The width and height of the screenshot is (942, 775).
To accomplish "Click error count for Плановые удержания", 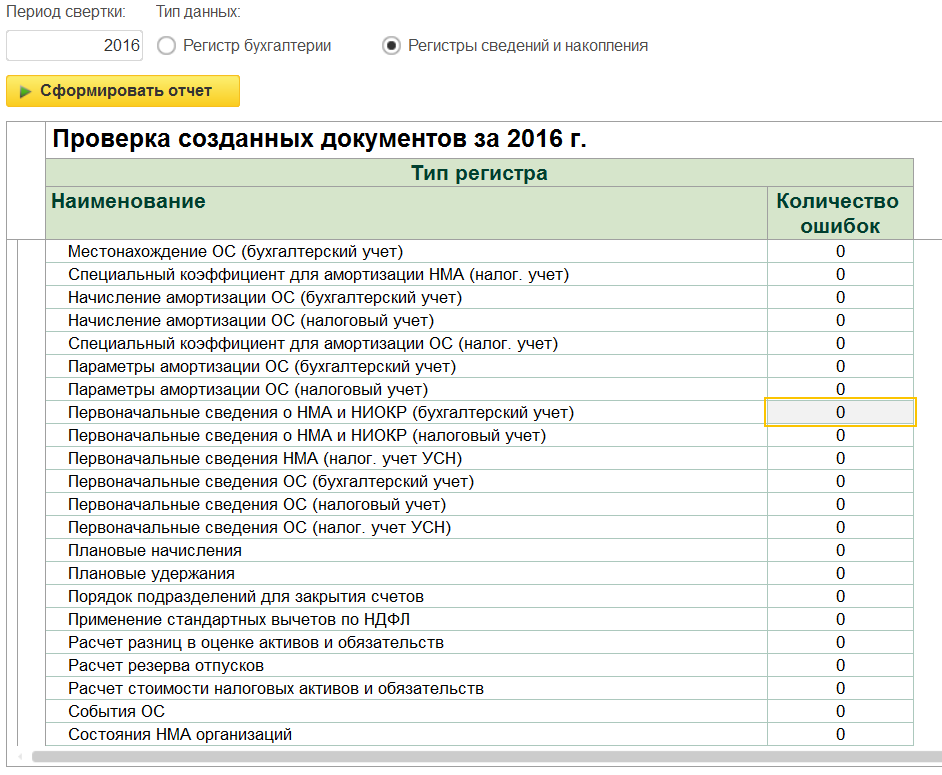I will point(840,573).
